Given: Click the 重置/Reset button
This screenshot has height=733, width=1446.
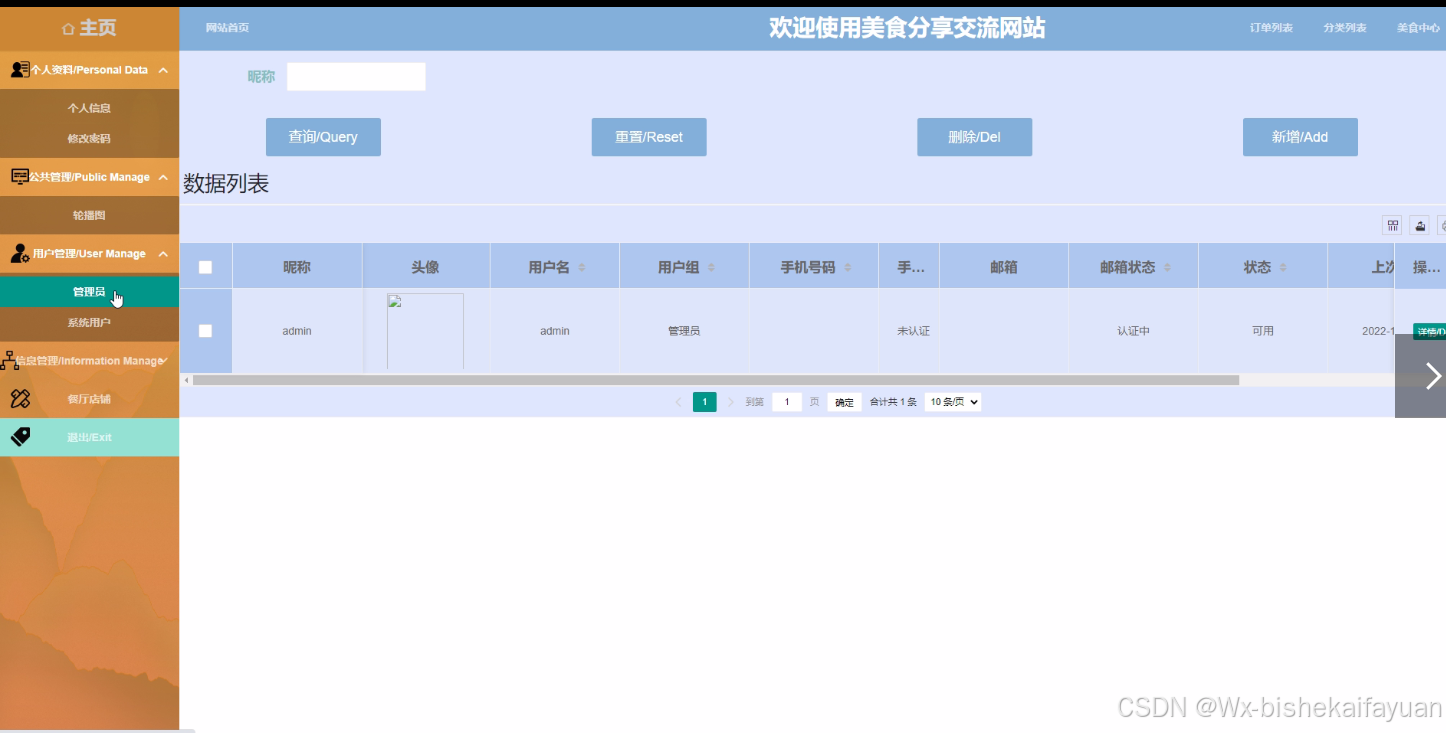Looking at the screenshot, I should 649,137.
